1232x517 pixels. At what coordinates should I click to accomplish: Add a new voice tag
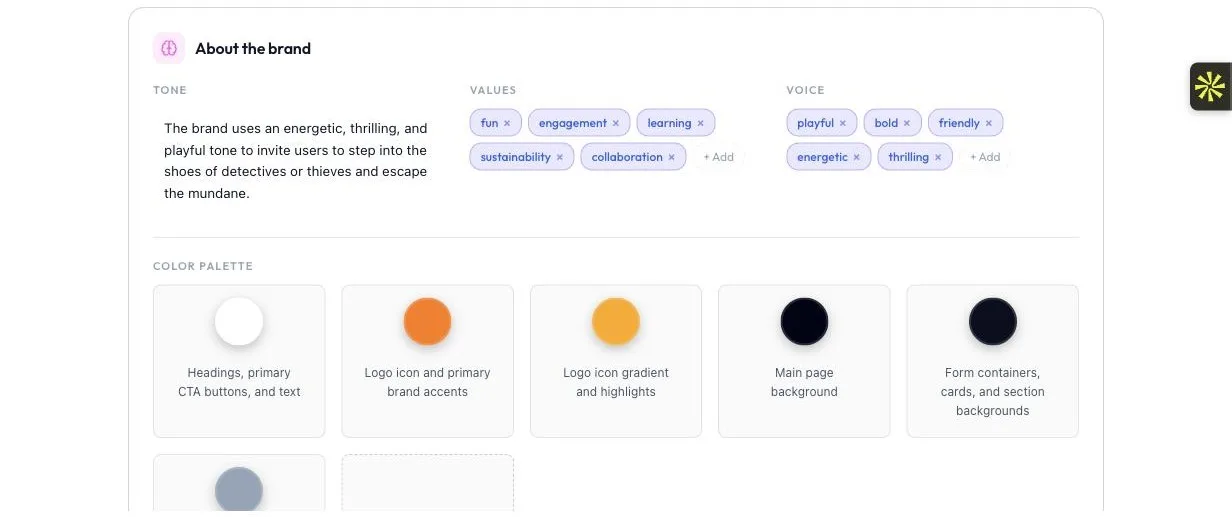985,157
